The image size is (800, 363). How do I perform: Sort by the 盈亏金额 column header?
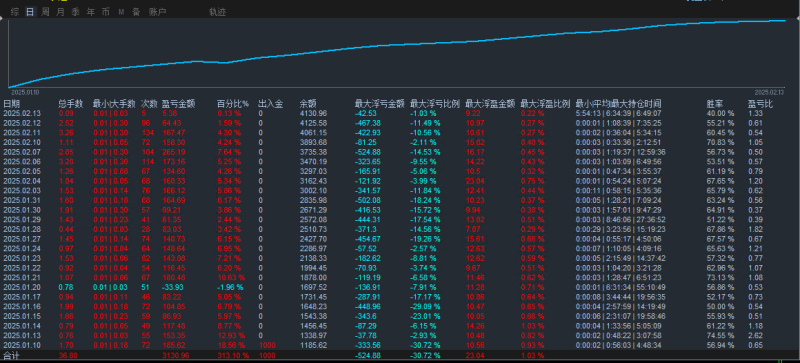click(178, 104)
